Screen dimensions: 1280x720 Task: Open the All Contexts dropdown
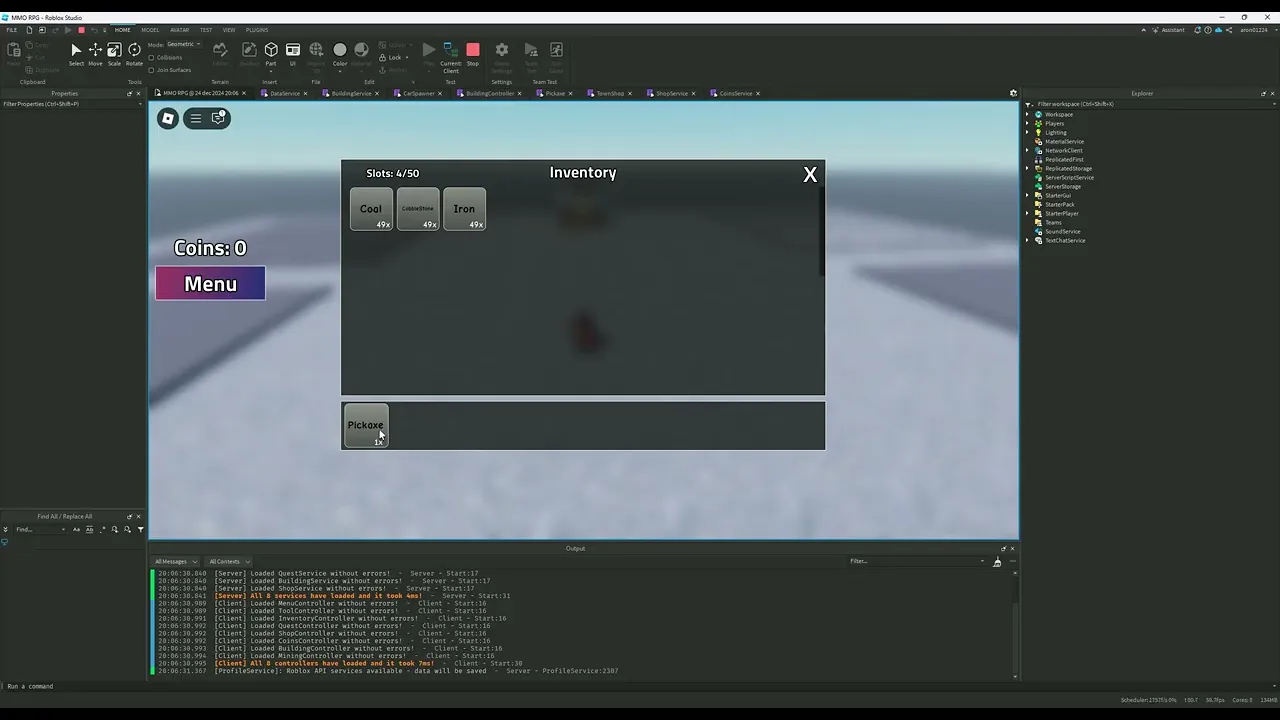229,561
